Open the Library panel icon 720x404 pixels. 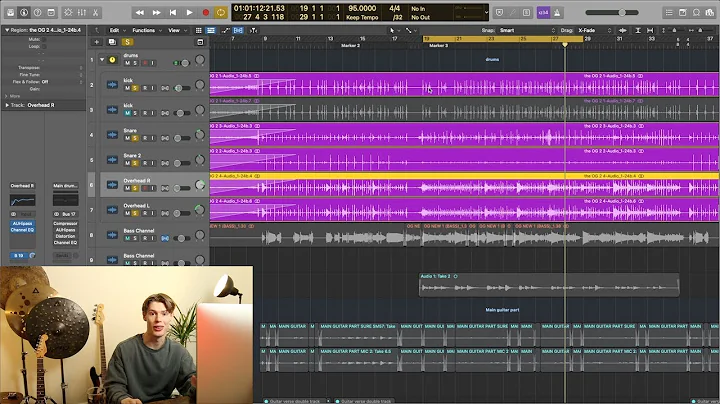(x=10, y=12)
